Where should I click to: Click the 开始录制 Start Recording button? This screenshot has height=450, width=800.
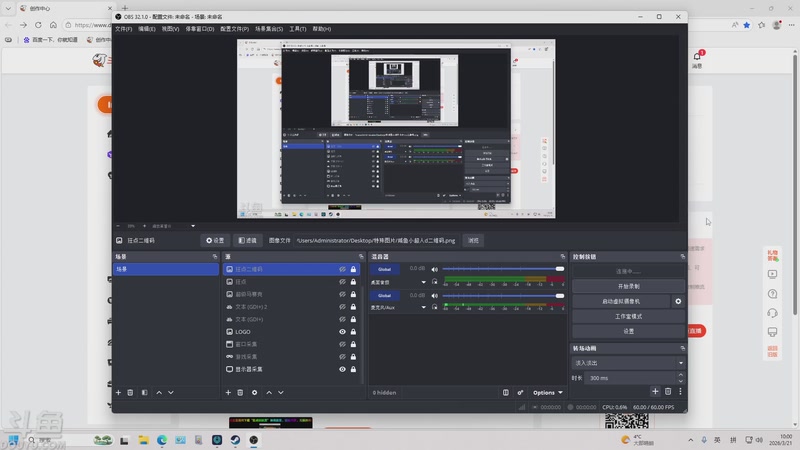(629, 286)
